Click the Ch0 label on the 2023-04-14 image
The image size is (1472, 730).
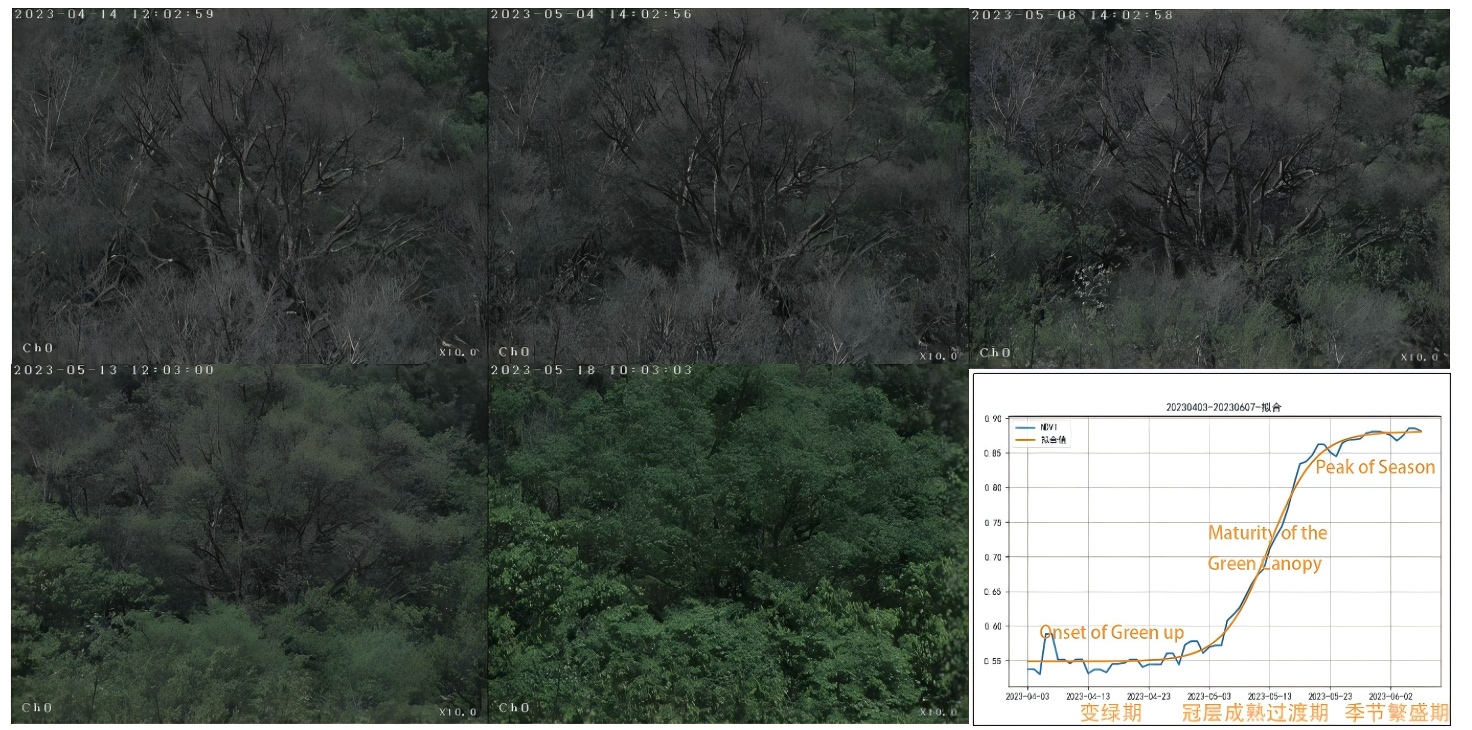coord(37,349)
